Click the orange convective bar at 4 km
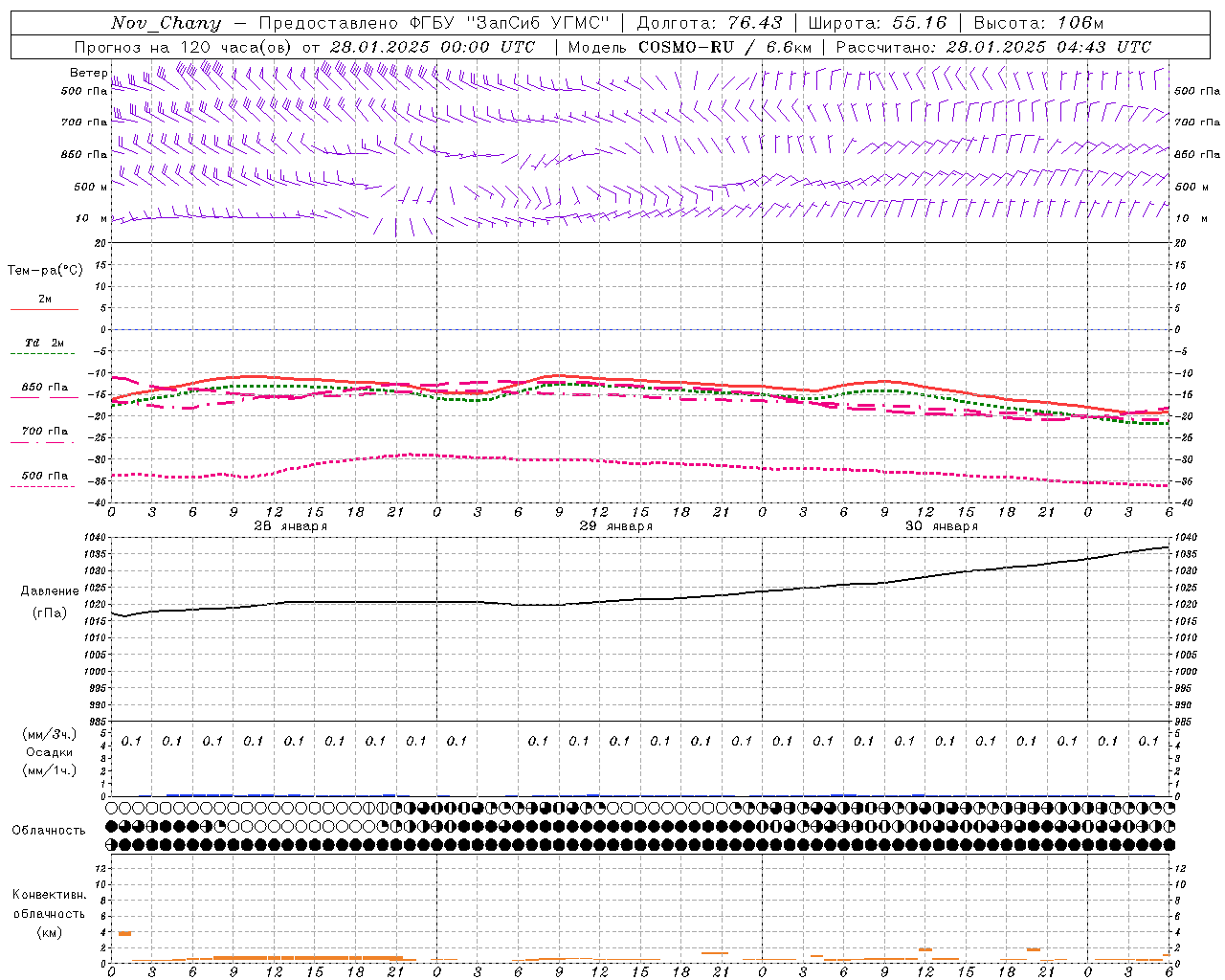The image size is (1225, 980). (x=124, y=933)
